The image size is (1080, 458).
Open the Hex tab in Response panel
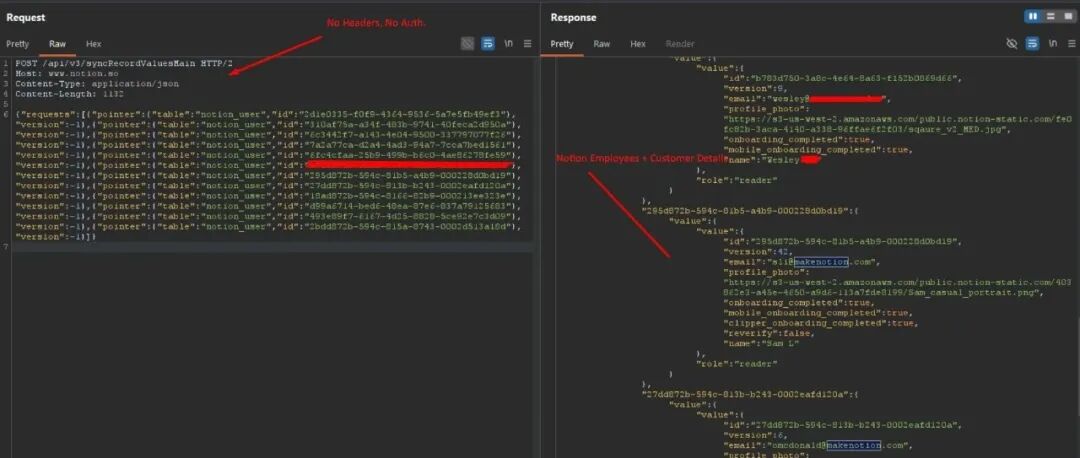coord(638,43)
